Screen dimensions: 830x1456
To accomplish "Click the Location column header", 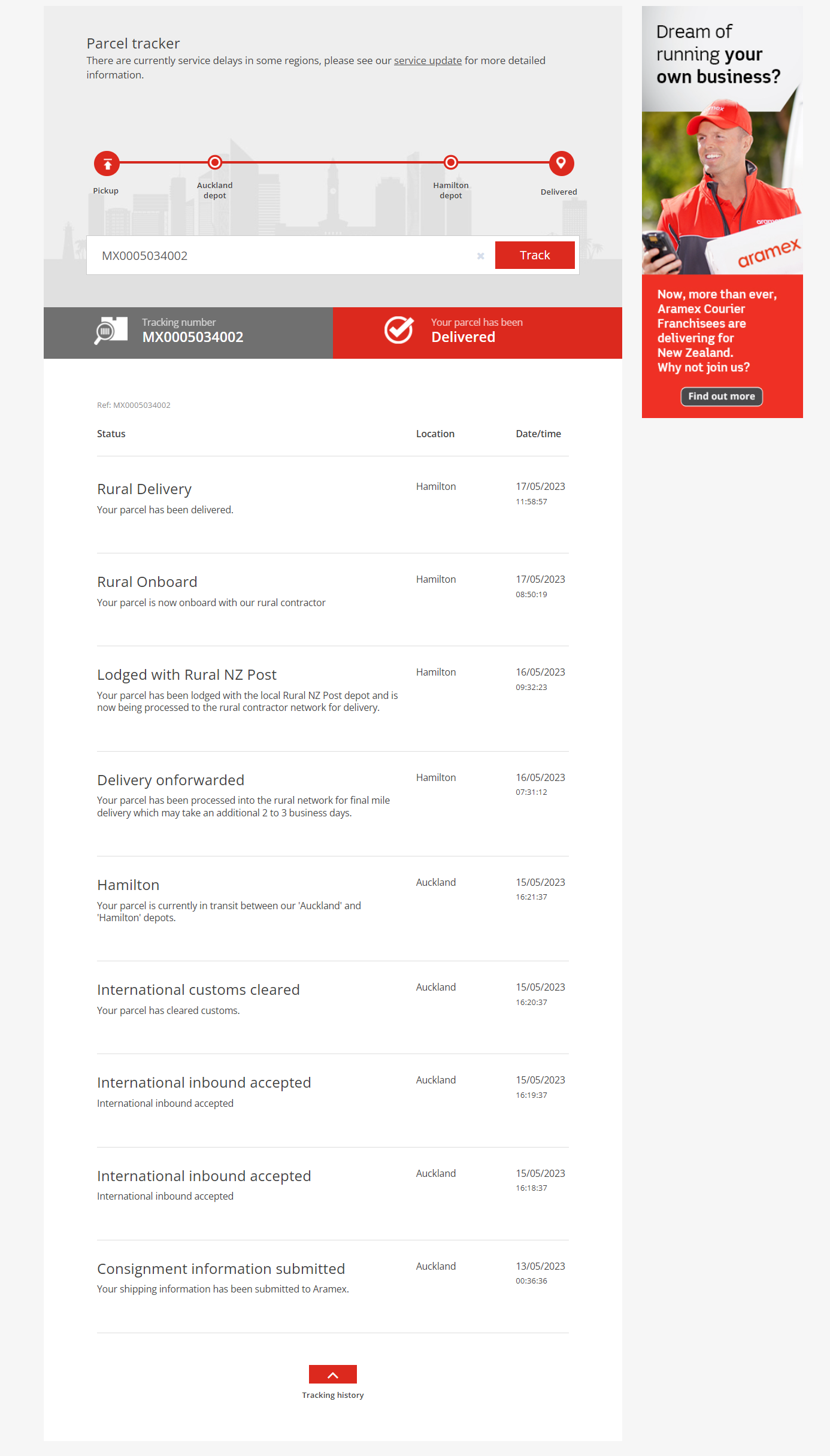I will tap(435, 434).
